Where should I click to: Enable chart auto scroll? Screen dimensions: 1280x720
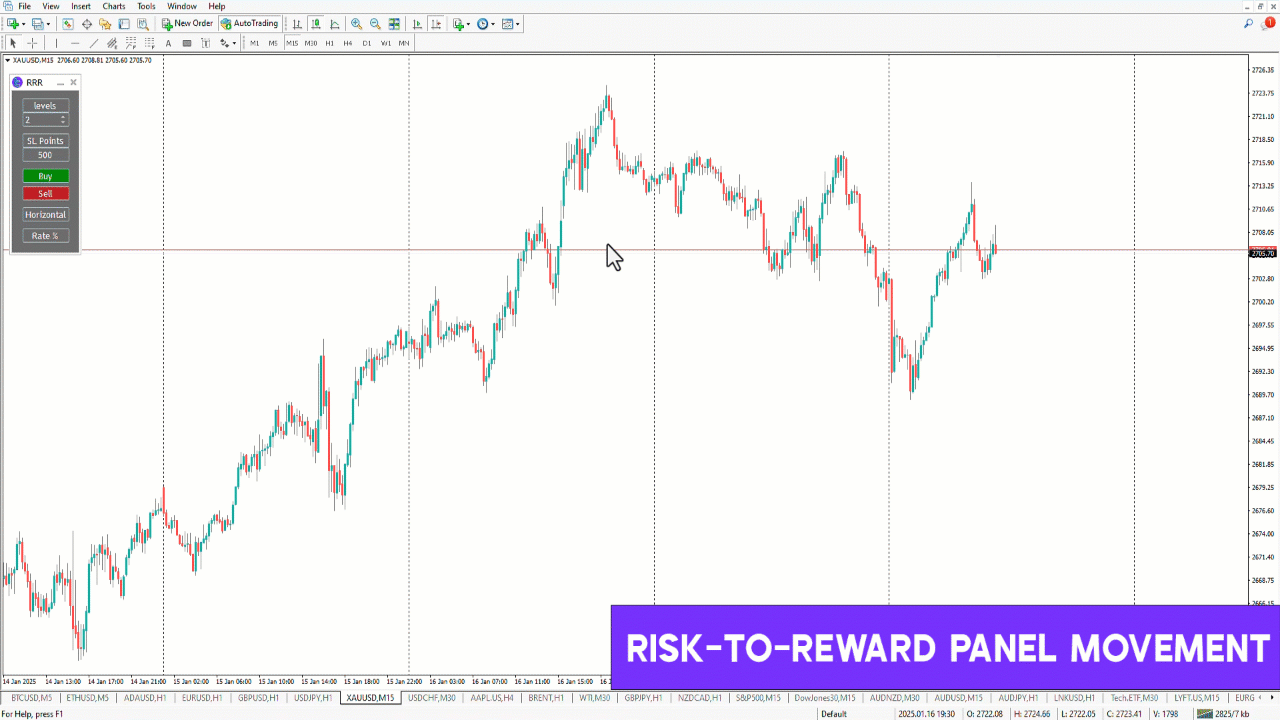tap(418, 24)
